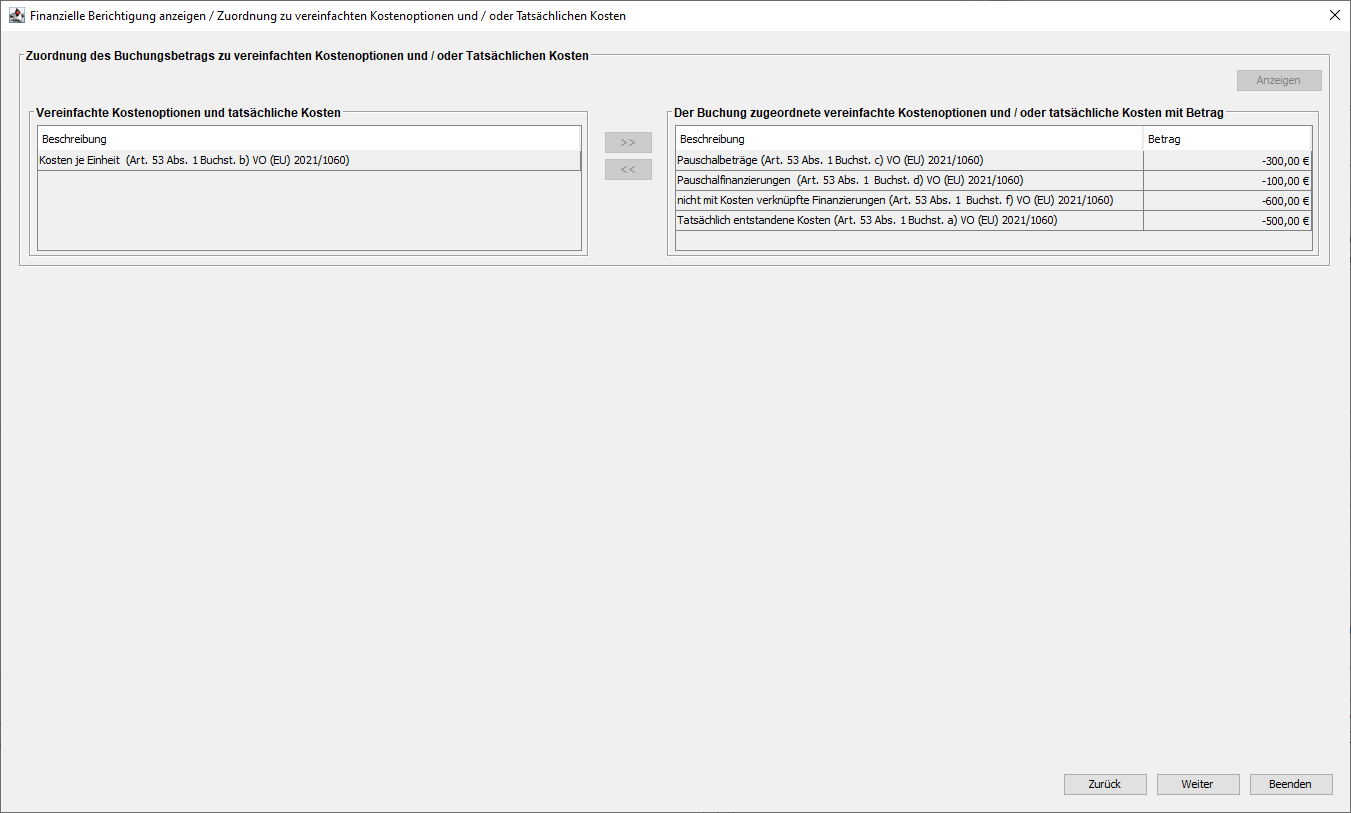The image size is (1351, 813).
Task: Click the application icon in title bar
Action: 16,16
